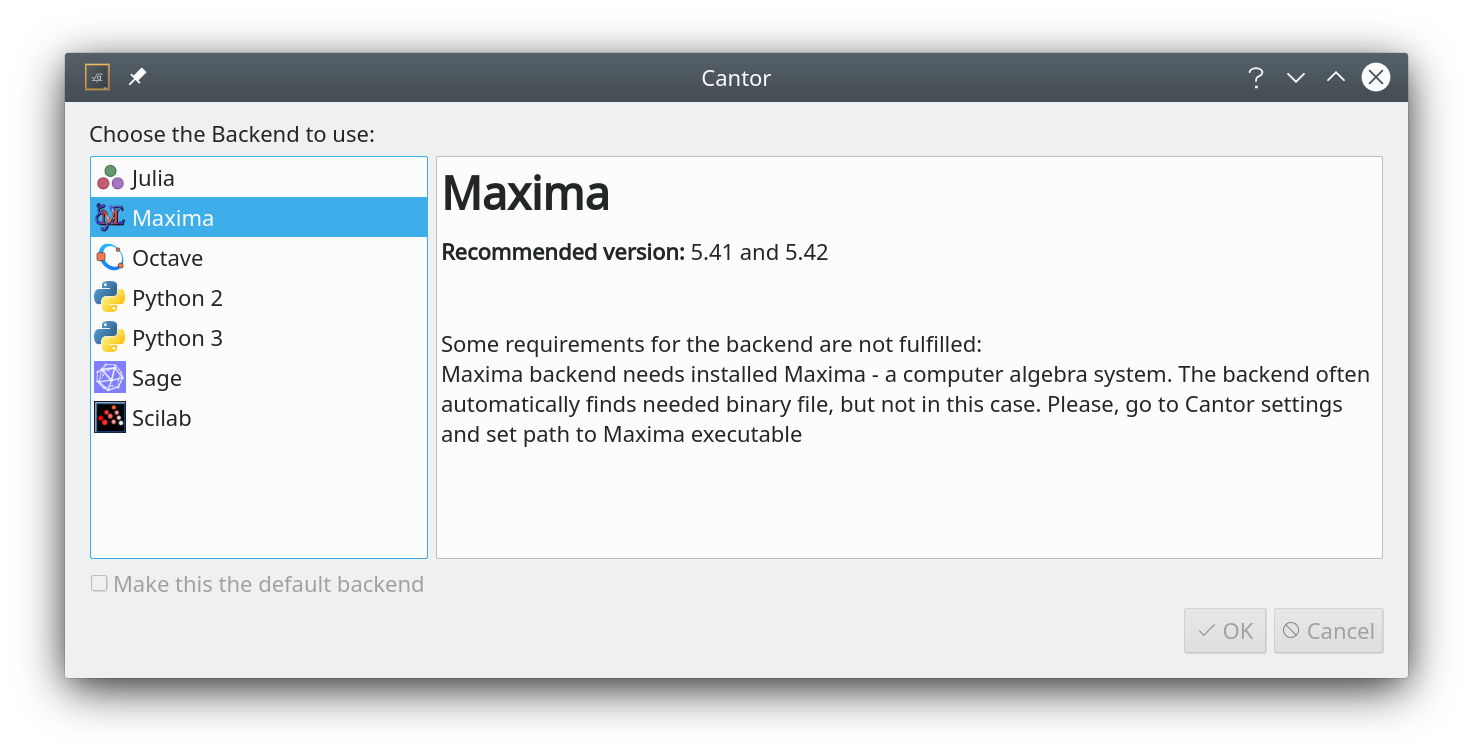This screenshot has height=755, width=1473.
Task: Click the Maxima logo icon in the list
Action: point(110,217)
